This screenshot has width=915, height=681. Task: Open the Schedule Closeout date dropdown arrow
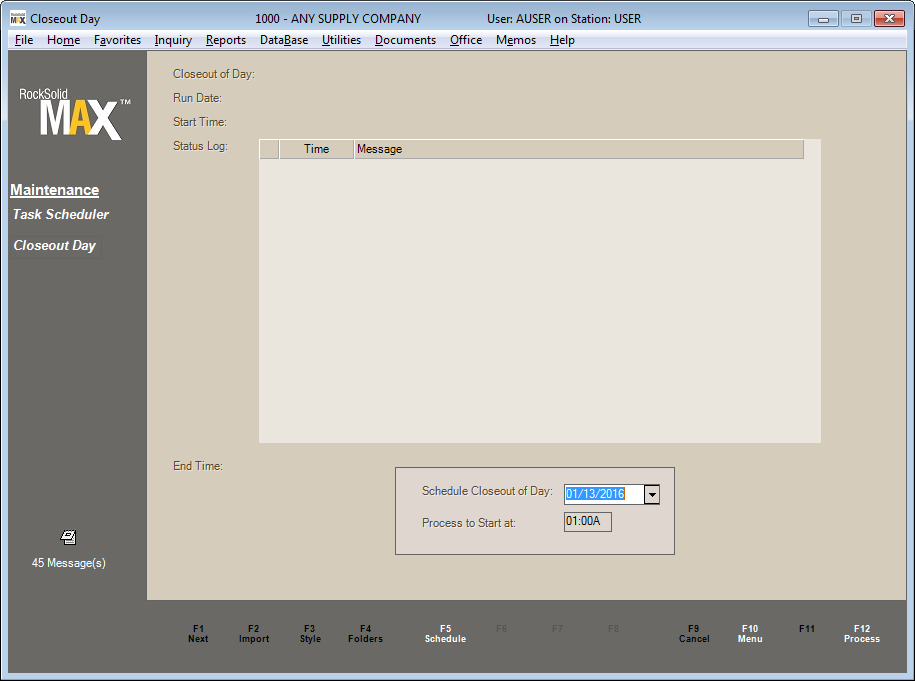pyautogui.click(x=652, y=494)
